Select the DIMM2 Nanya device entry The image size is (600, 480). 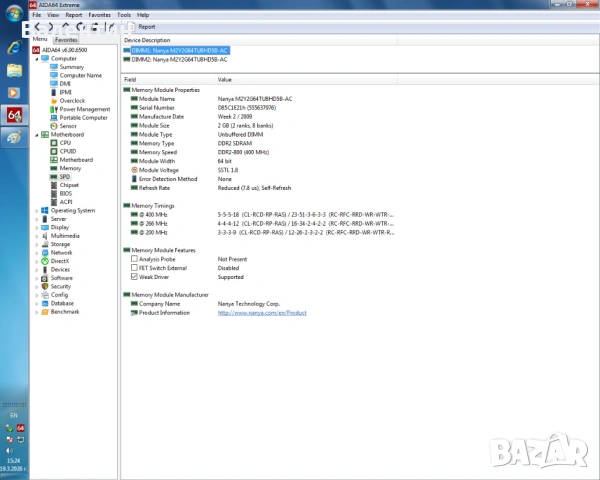pos(177,59)
